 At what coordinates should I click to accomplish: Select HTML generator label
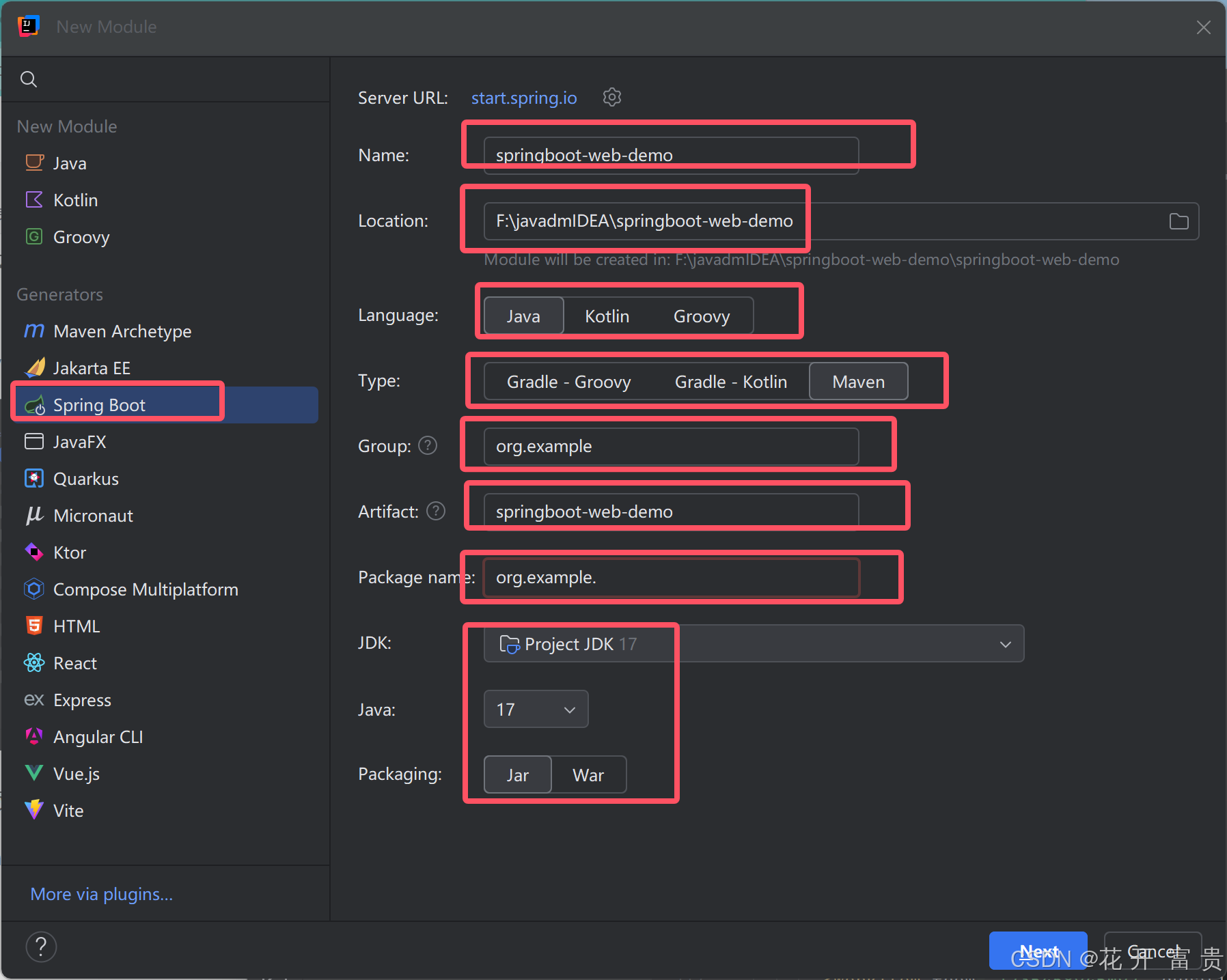(x=77, y=626)
